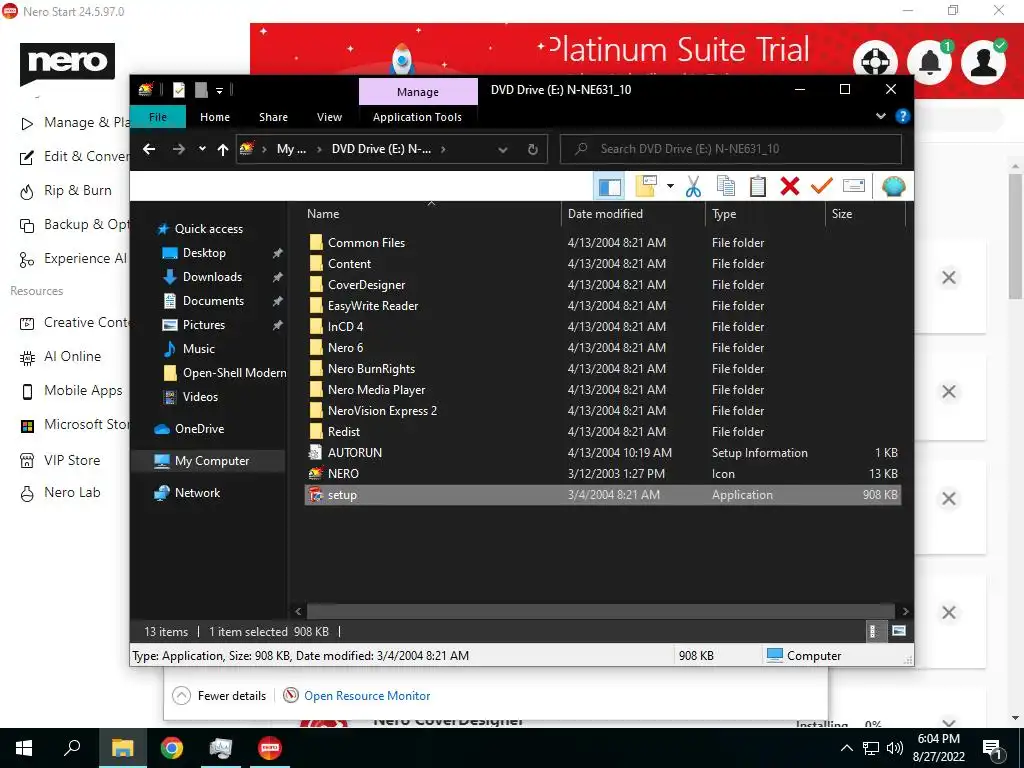The width and height of the screenshot is (1024, 768).
Task: Open AI Online in Nero sidebar
Action: [72, 357]
